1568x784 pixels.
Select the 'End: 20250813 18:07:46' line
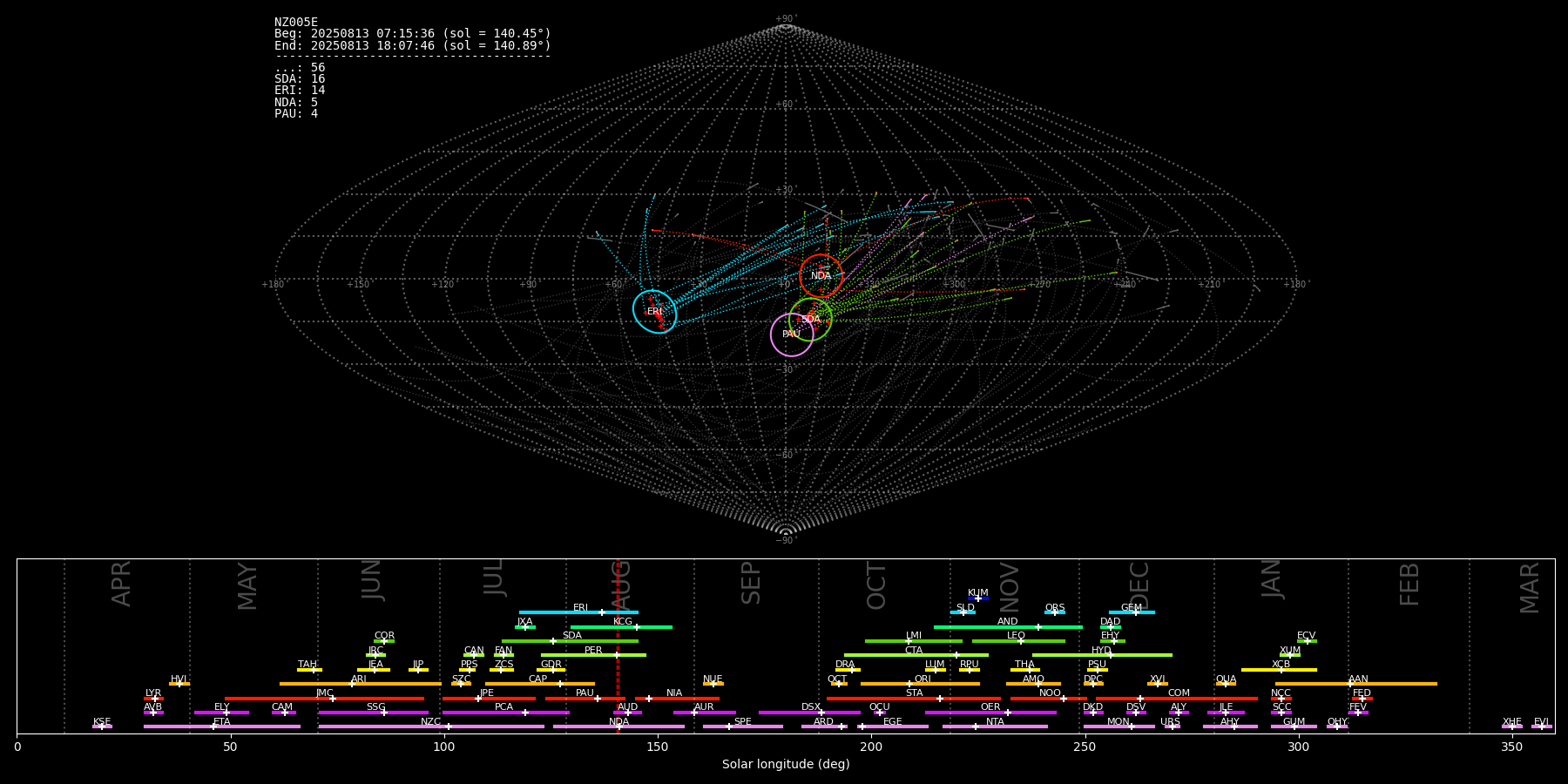pos(413,45)
